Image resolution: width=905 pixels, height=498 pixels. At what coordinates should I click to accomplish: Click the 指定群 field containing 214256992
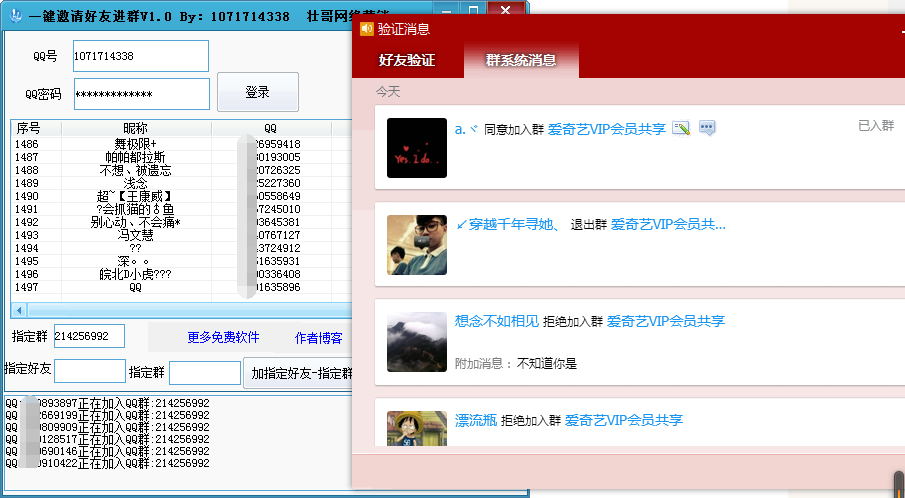(x=89, y=336)
